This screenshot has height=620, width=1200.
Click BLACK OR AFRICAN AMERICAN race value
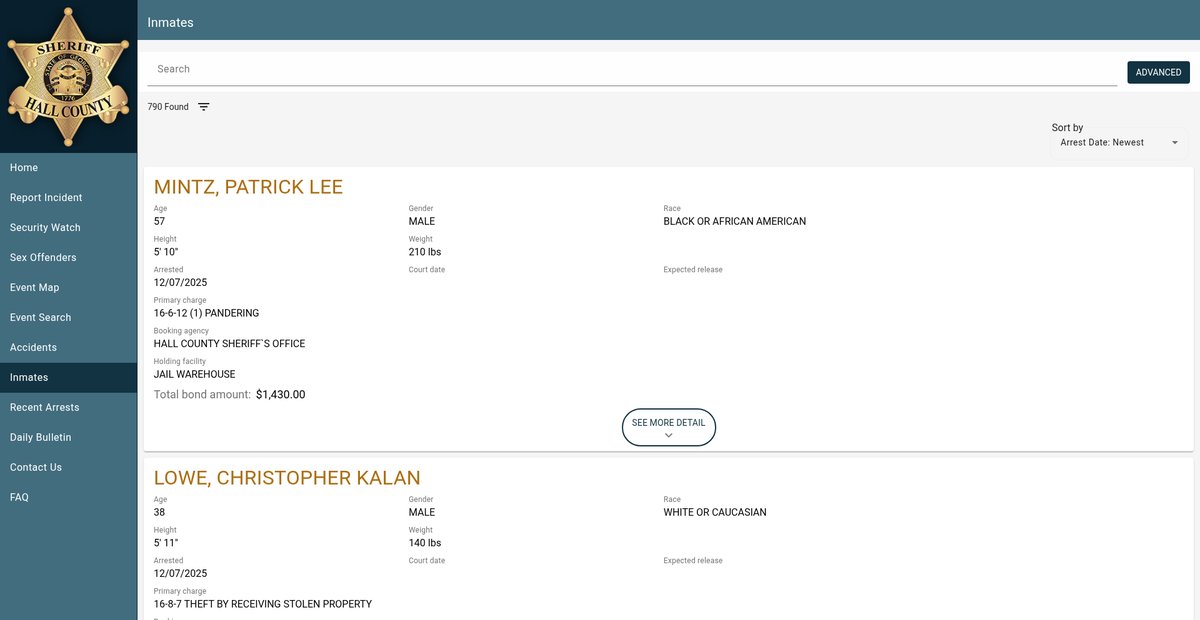coord(734,222)
